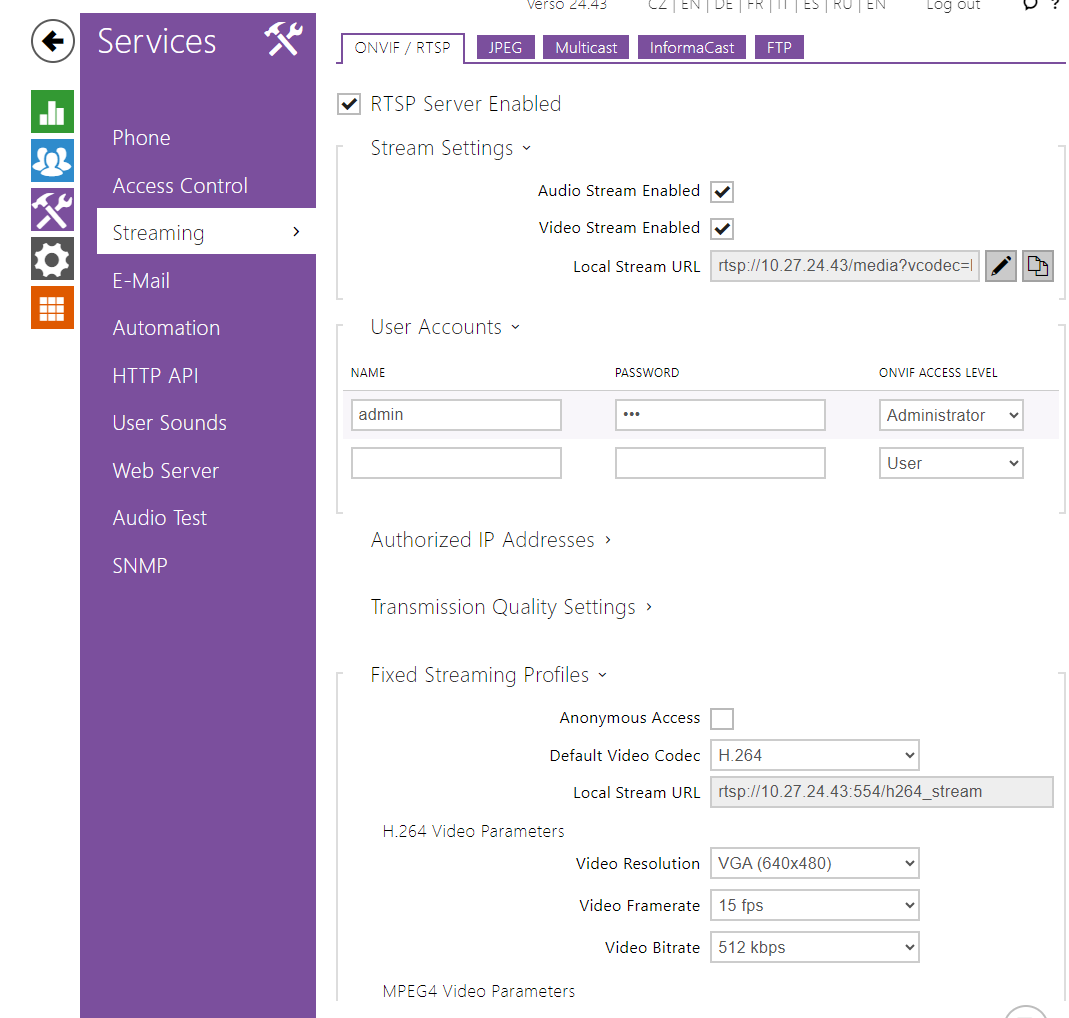Click the back arrow icon
1069x1018 pixels.
tap(52, 42)
